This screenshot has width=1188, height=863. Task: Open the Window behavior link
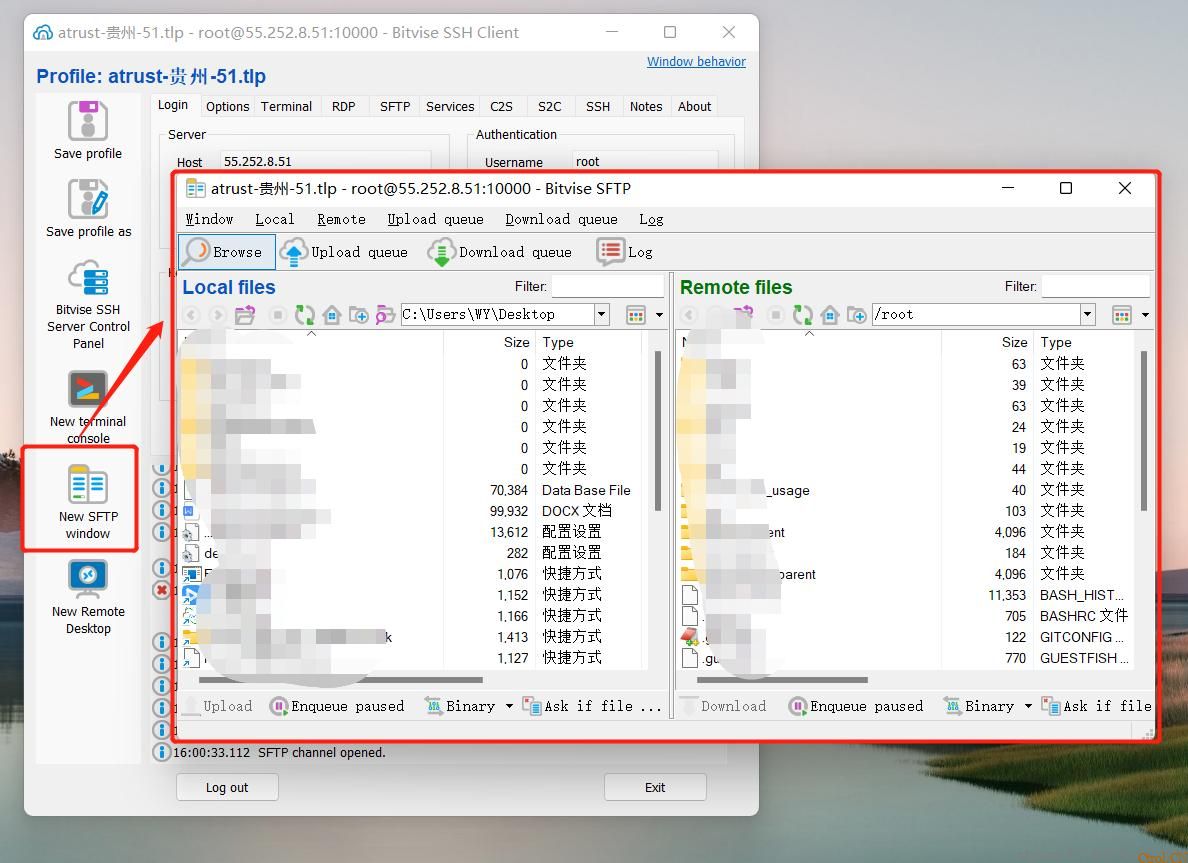(x=696, y=61)
